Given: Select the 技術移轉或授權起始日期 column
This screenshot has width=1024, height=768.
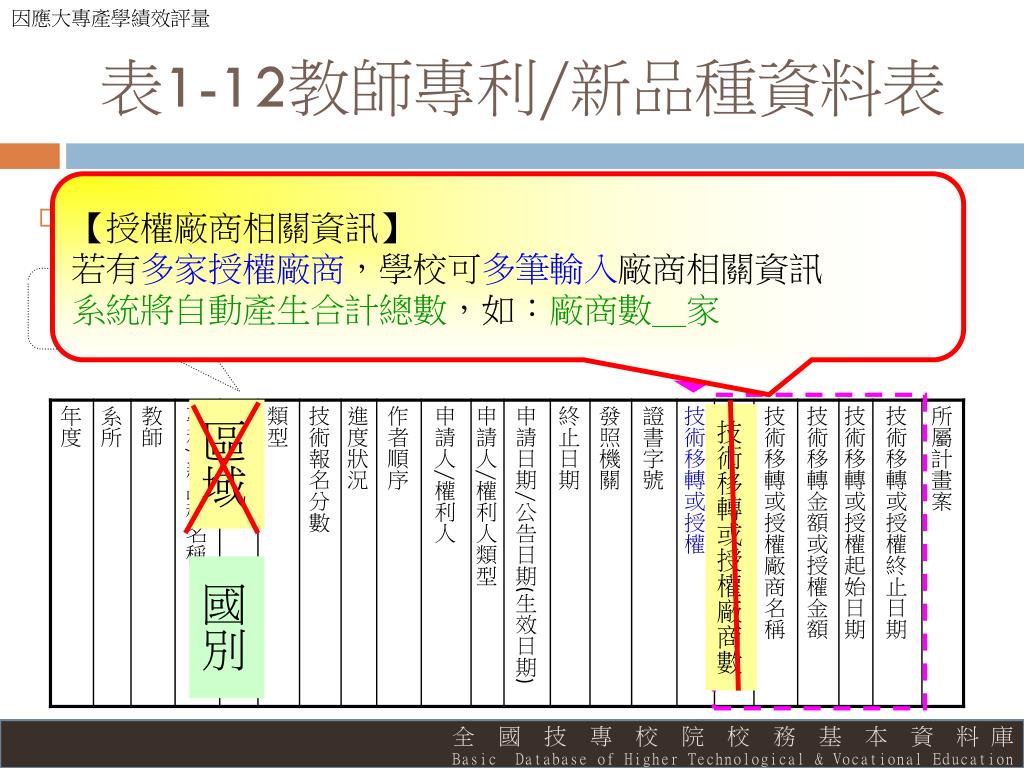Looking at the screenshot, I should 855,522.
